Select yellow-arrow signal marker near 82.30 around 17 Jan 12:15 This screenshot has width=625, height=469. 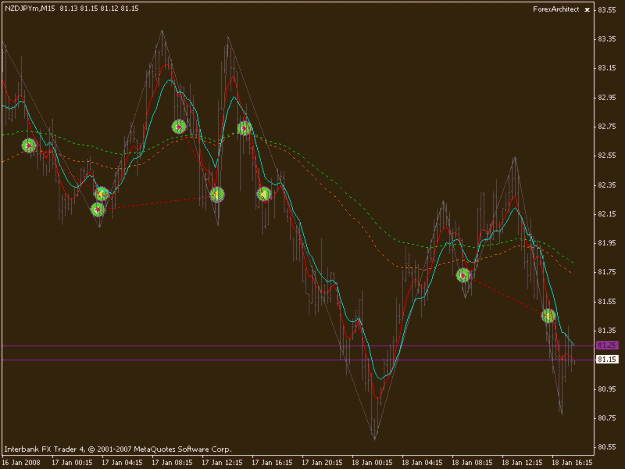pos(217,195)
